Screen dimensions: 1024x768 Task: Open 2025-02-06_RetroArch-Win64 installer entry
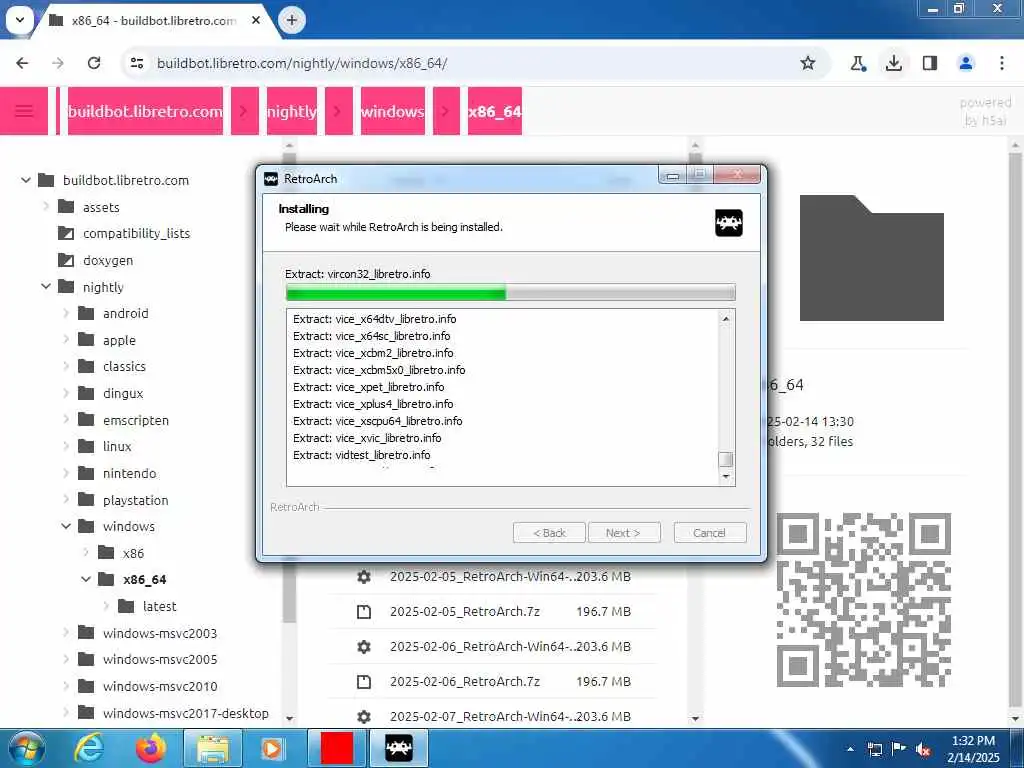(x=494, y=647)
